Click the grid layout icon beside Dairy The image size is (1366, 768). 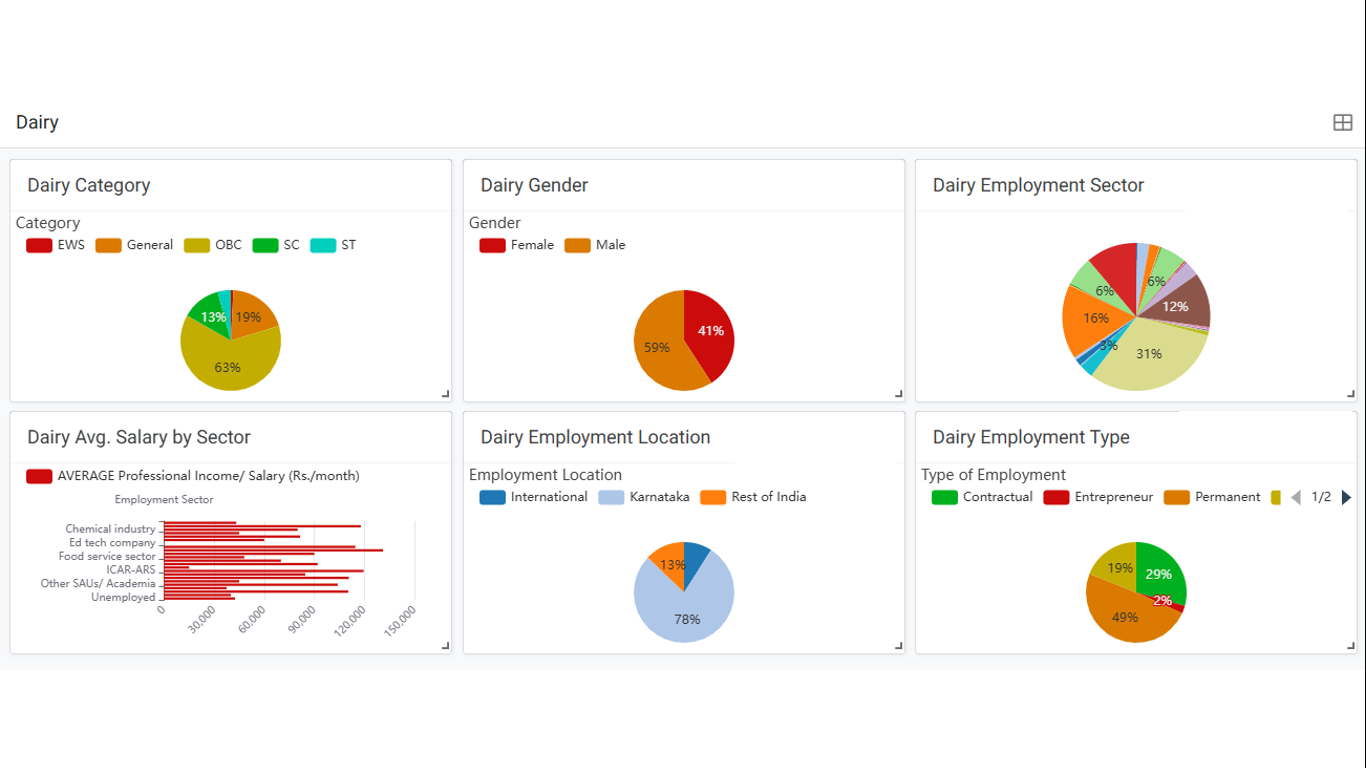1342,123
